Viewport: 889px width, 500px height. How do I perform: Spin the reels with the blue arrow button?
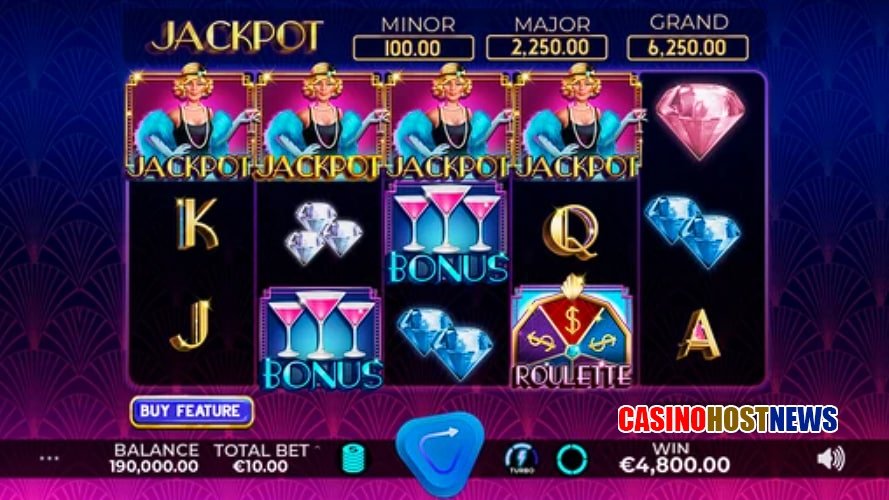pyautogui.click(x=440, y=452)
